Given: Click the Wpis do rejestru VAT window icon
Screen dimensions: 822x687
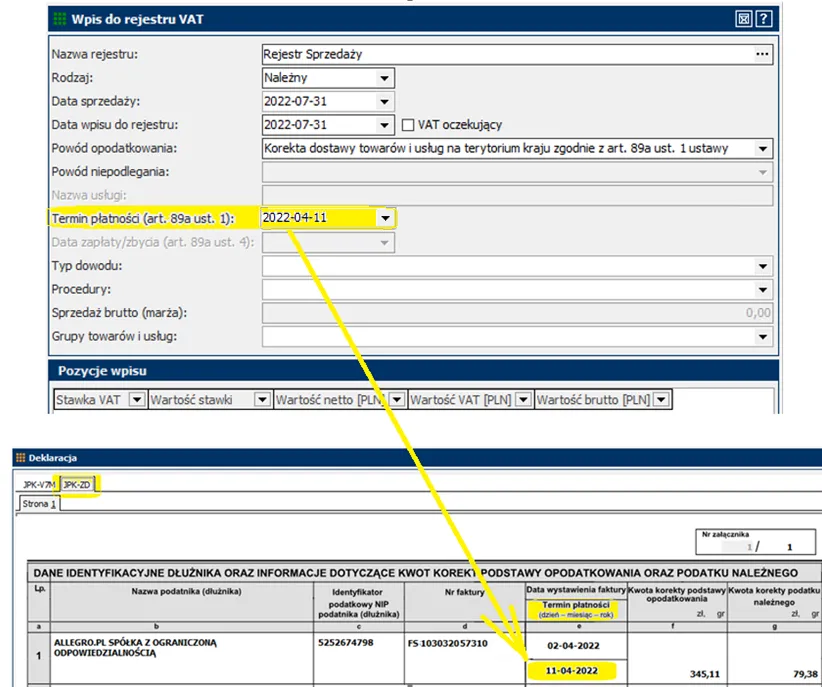Looking at the screenshot, I should tap(59, 18).
